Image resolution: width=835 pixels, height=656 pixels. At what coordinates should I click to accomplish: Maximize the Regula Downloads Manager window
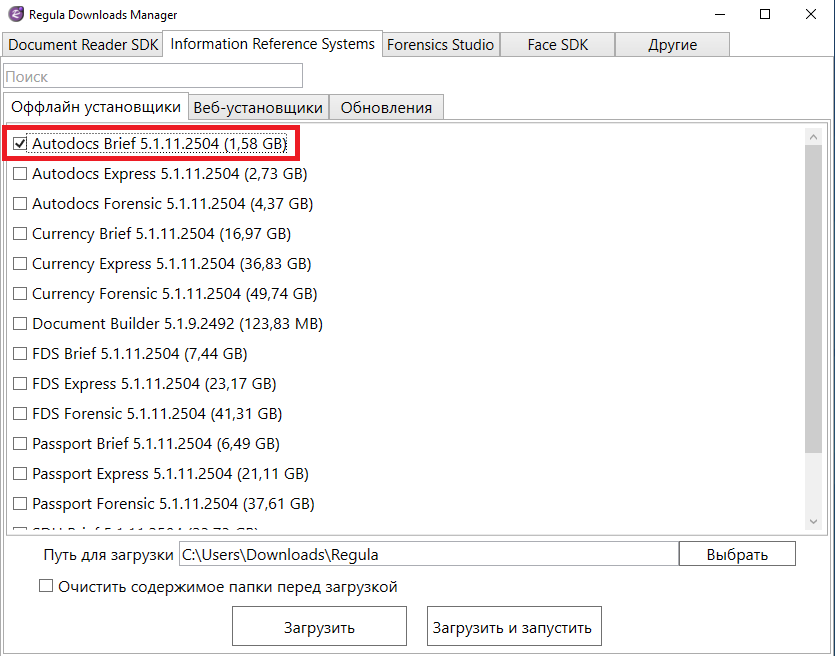(765, 14)
